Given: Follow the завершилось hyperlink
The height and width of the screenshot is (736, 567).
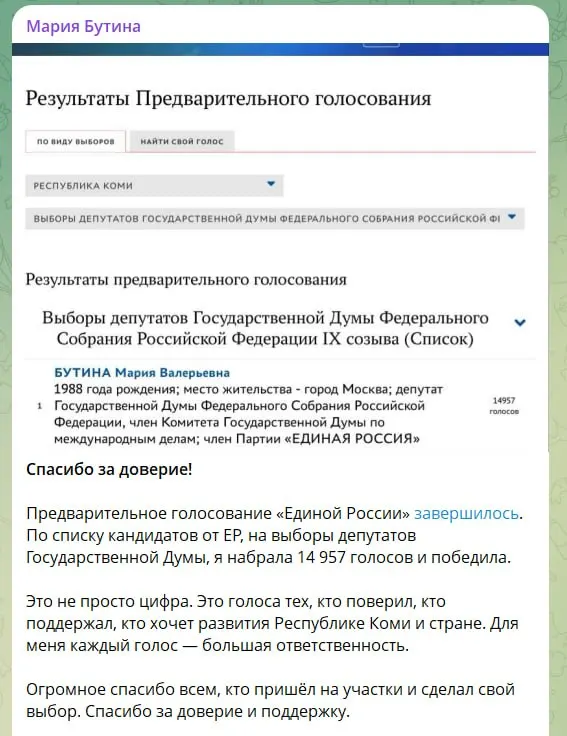Looking at the screenshot, I should tap(466, 514).
